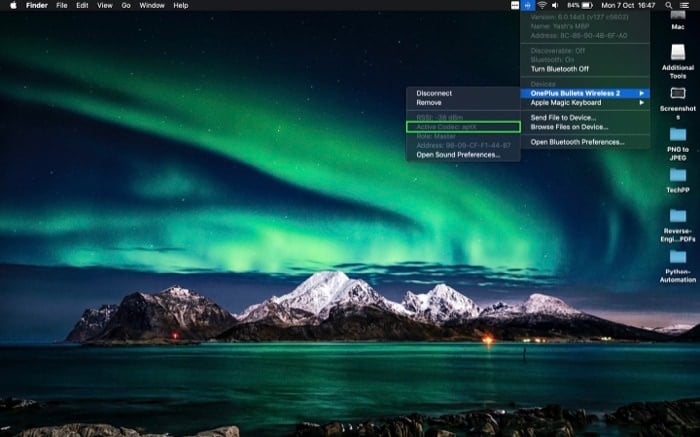
Task: Open Spotlight search magnifier icon
Action: click(668, 5)
